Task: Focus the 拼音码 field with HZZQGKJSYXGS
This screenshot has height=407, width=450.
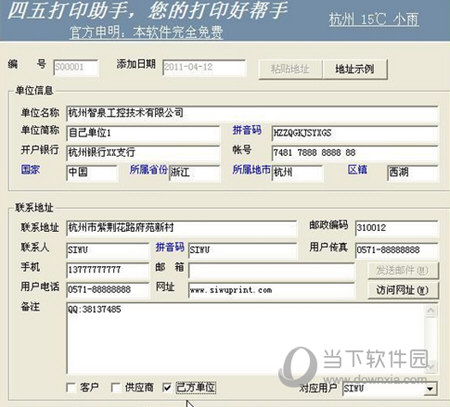Action: (355, 133)
